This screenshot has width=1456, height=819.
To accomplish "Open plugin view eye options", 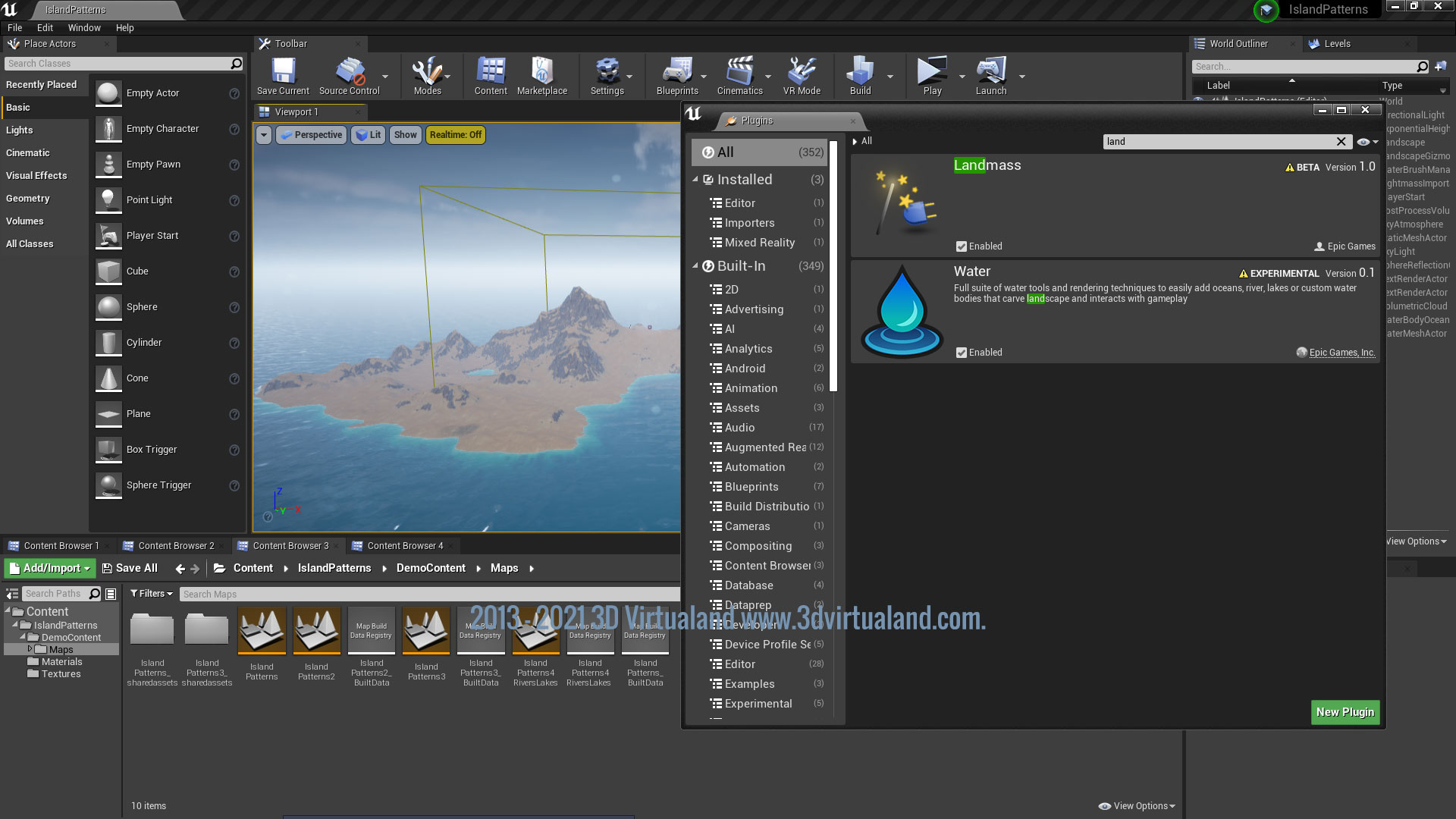I will pos(1368,142).
